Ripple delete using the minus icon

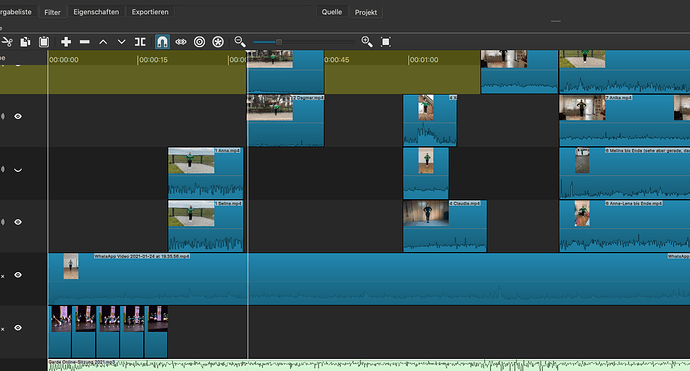click(84, 42)
